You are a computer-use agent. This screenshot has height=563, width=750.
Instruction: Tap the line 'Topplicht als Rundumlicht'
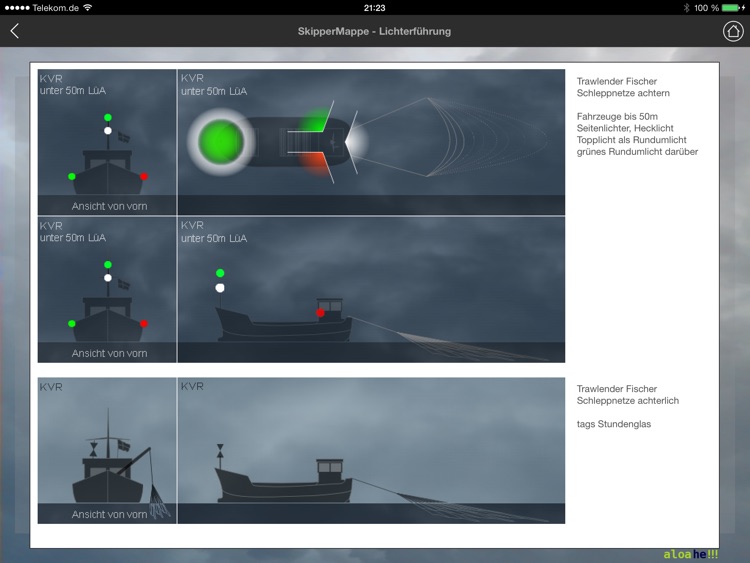click(631, 140)
